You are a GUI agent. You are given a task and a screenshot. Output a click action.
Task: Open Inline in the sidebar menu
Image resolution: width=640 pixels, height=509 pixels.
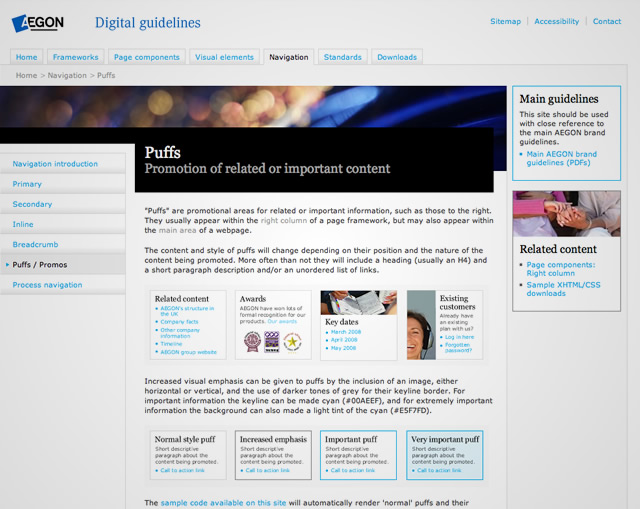pyautogui.click(x=62, y=224)
